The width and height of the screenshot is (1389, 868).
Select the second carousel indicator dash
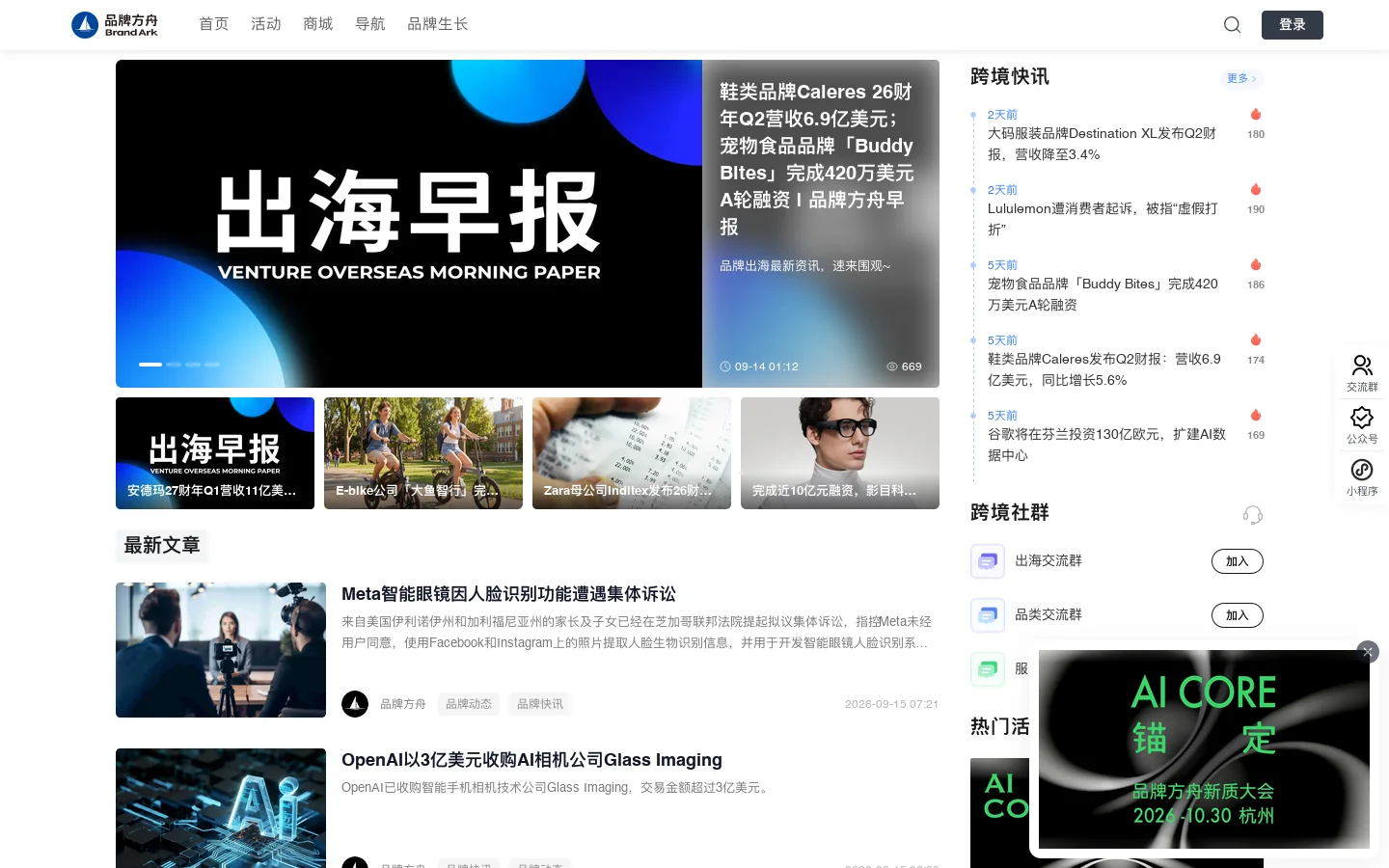click(174, 365)
